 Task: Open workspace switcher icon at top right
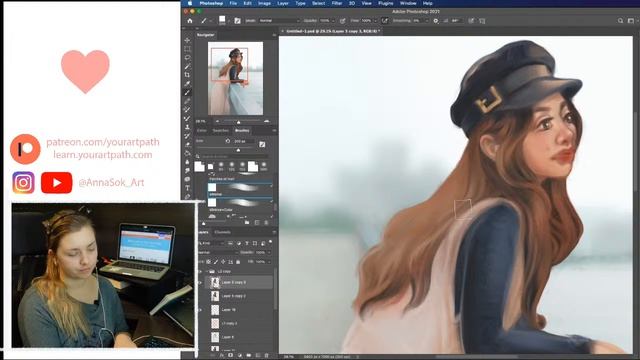(x=631, y=20)
